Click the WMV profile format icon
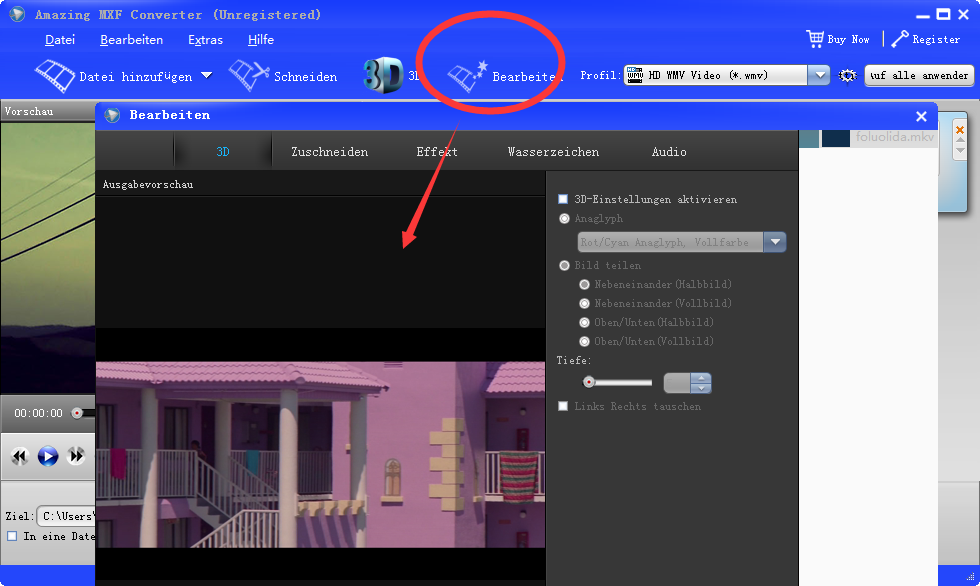Viewport: 980px width, 586px height. pos(635,75)
